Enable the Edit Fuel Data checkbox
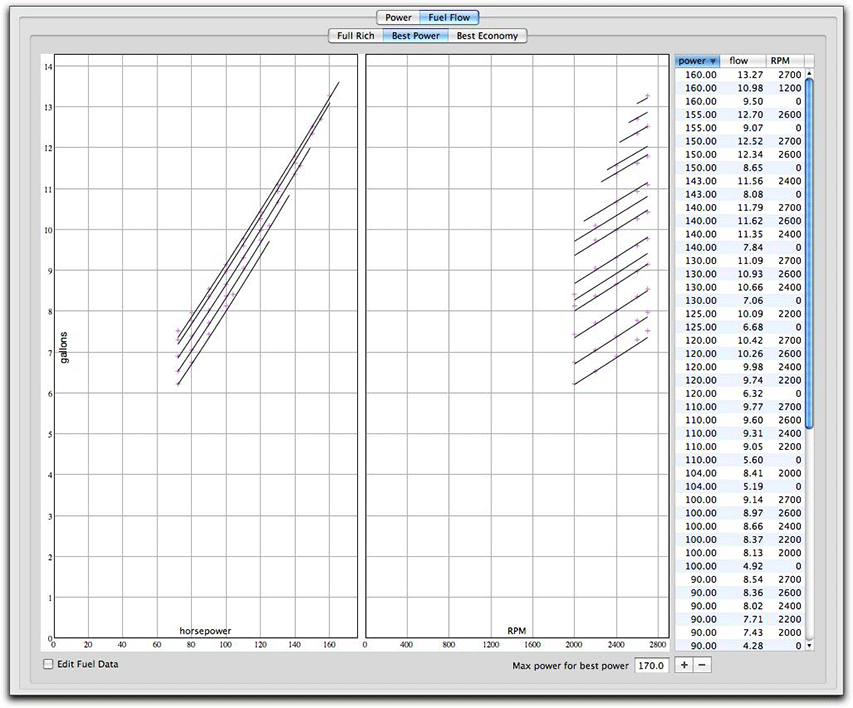The width and height of the screenshot is (853, 708). click(48, 664)
